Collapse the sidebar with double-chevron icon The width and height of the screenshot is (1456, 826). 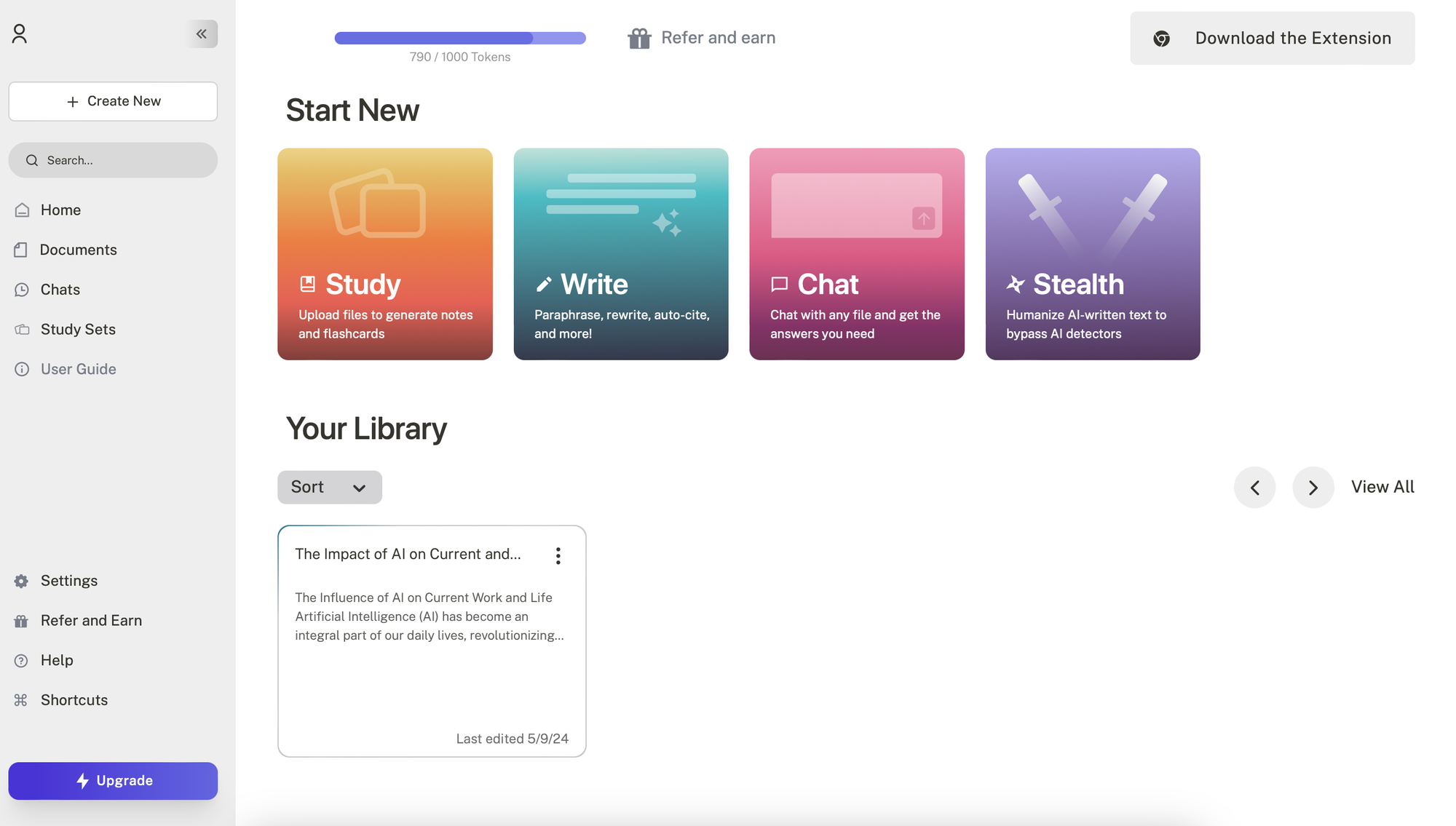[x=202, y=33]
